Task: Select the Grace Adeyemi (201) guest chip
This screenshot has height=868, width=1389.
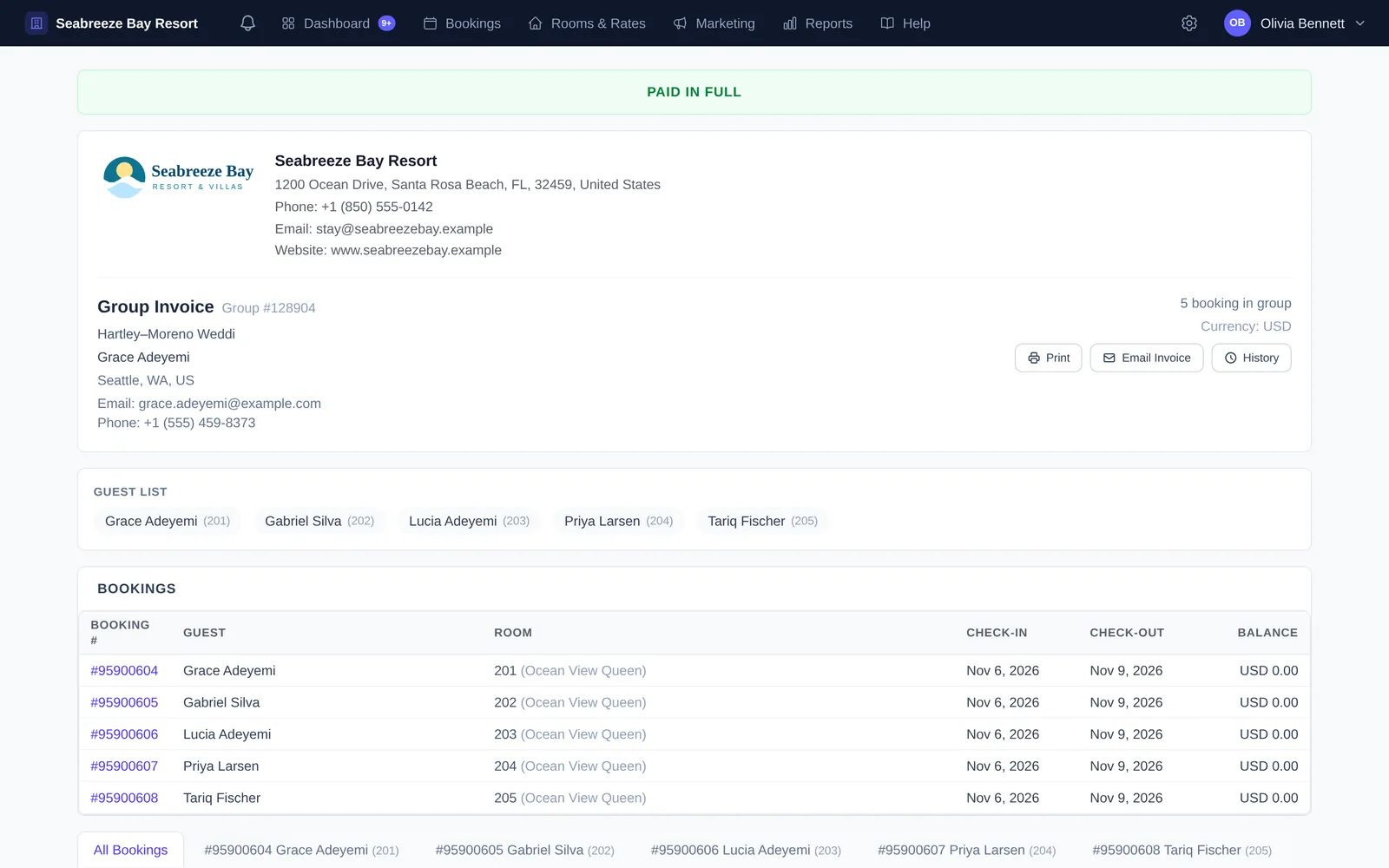Action: click(168, 521)
